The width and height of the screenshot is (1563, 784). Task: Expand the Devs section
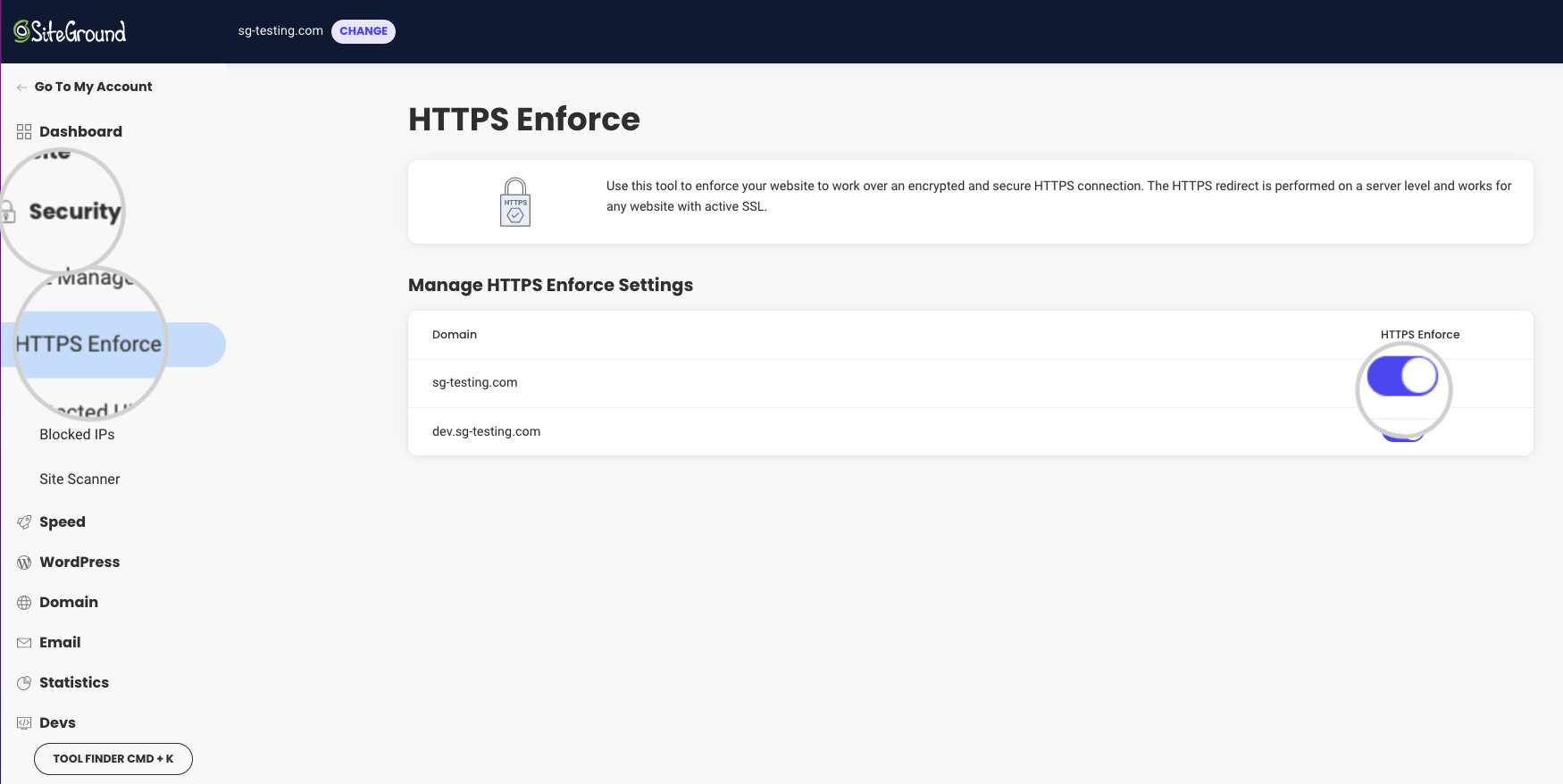(x=57, y=723)
